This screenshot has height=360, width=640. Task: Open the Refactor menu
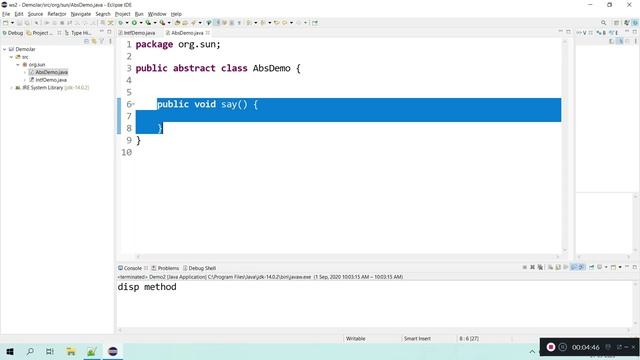pos(57,14)
